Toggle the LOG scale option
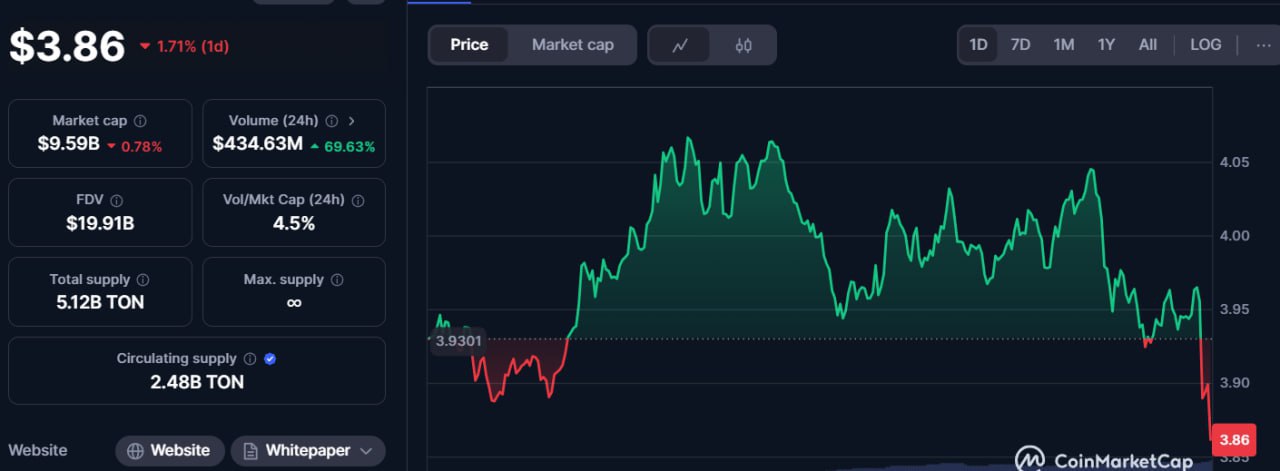The width and height of the screenshot is (1280, 471). coord(1205,45)
